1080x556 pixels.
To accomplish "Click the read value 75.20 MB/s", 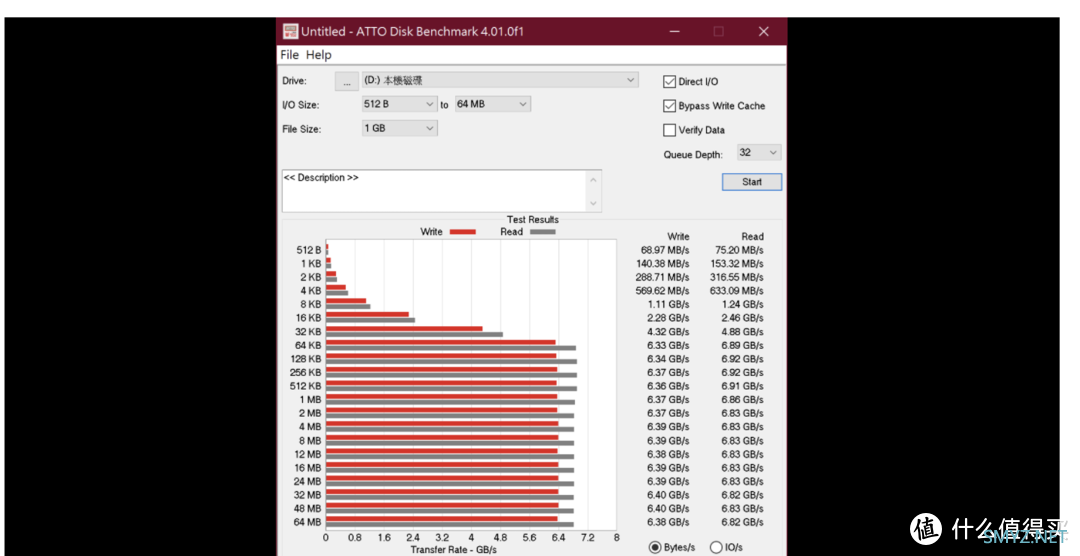I will tap(737, 250).
